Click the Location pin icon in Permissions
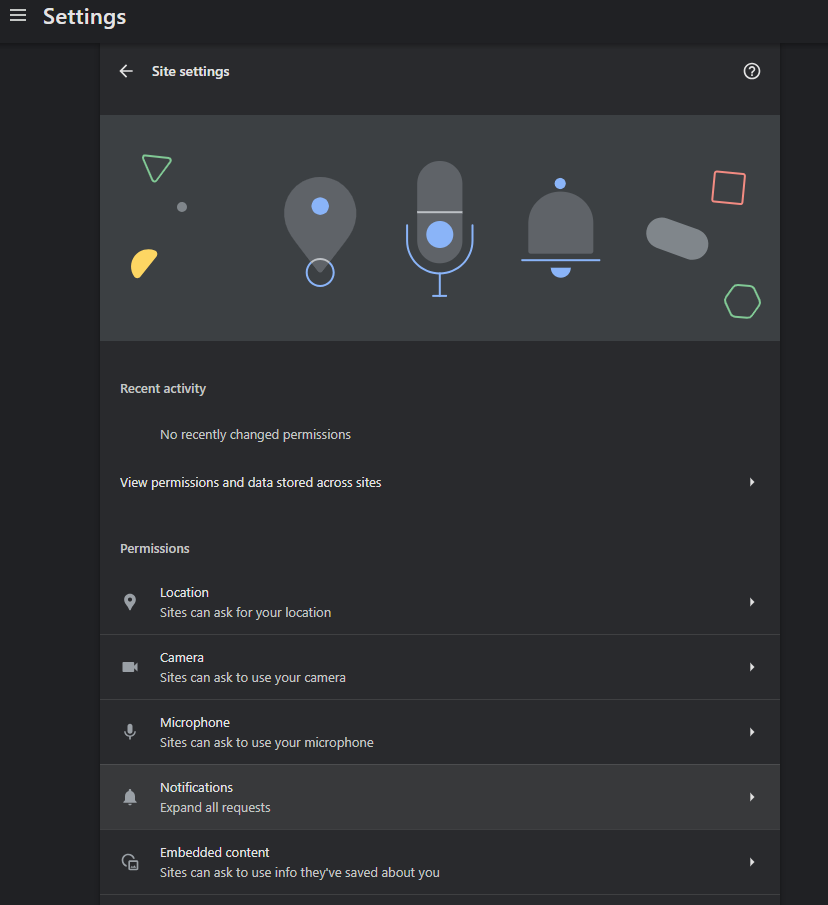This screenshot has height=905, width=828. click(x=130, y=602)
